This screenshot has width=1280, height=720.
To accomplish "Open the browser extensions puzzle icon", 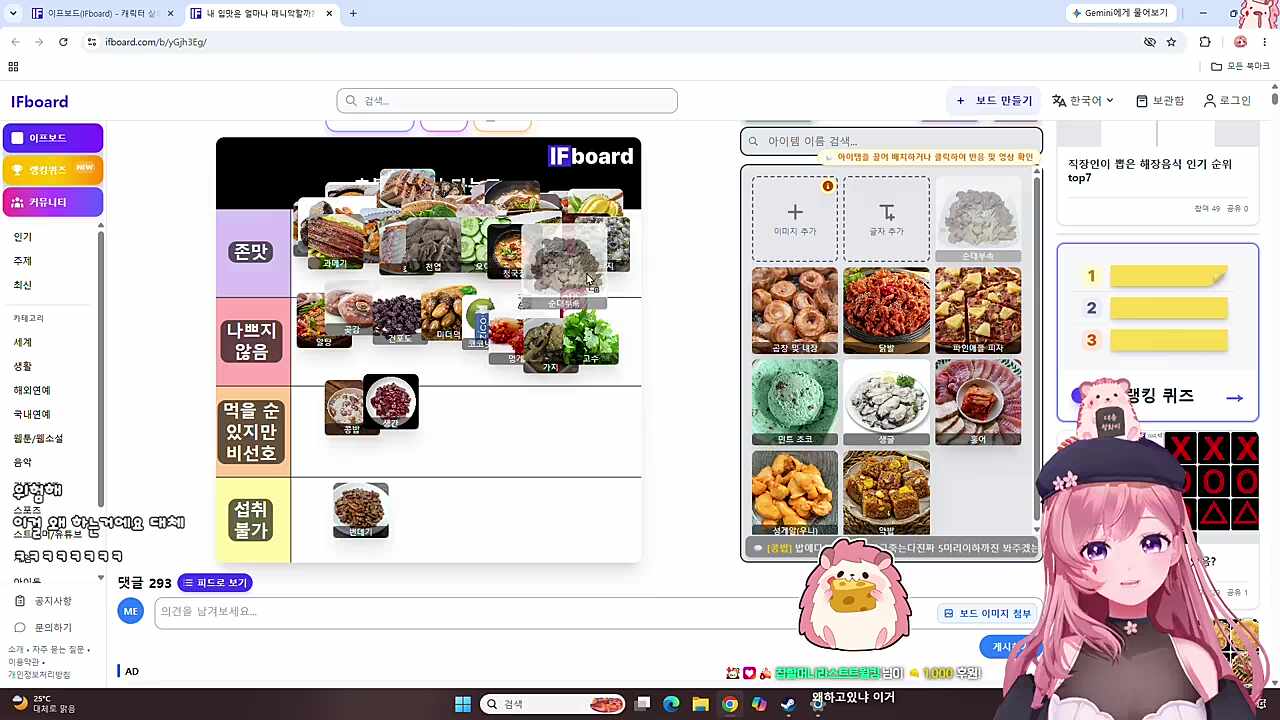I will click(x=1205, y=42).
